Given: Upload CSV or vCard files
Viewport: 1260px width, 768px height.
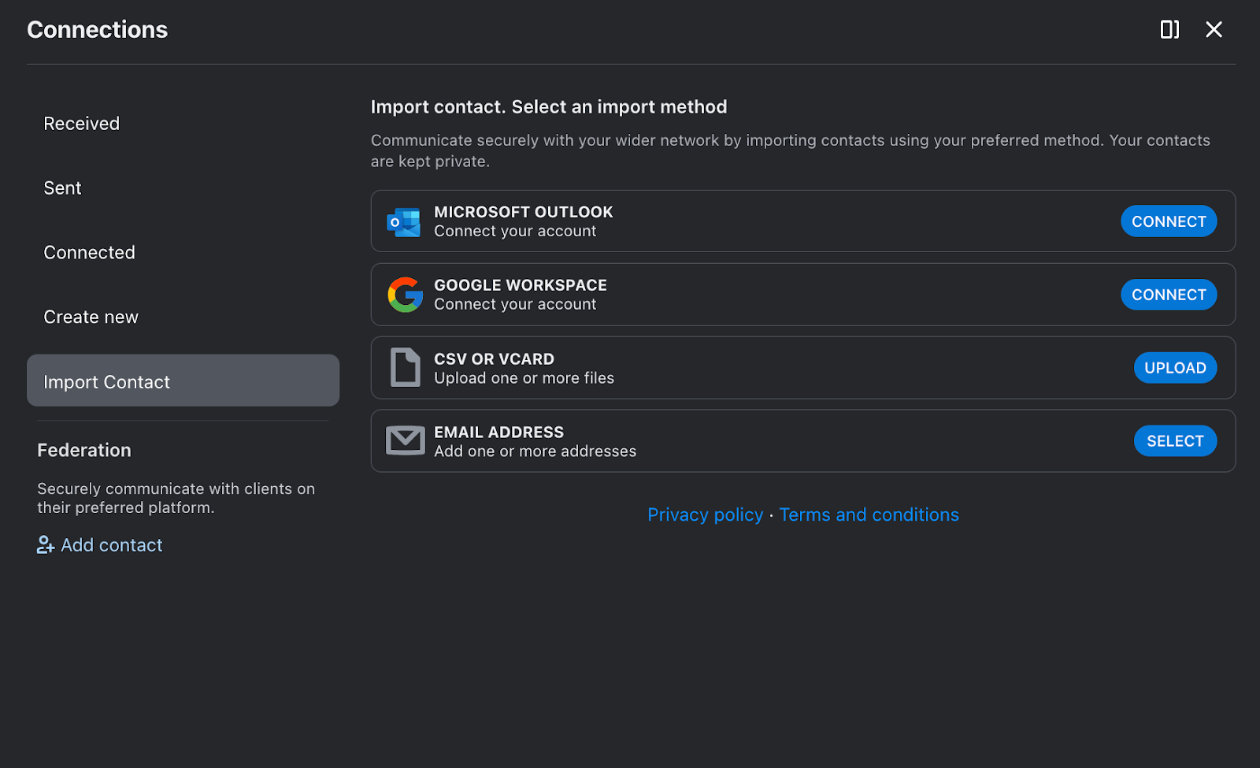Looking at the screenshot, I should point(1175,368).
